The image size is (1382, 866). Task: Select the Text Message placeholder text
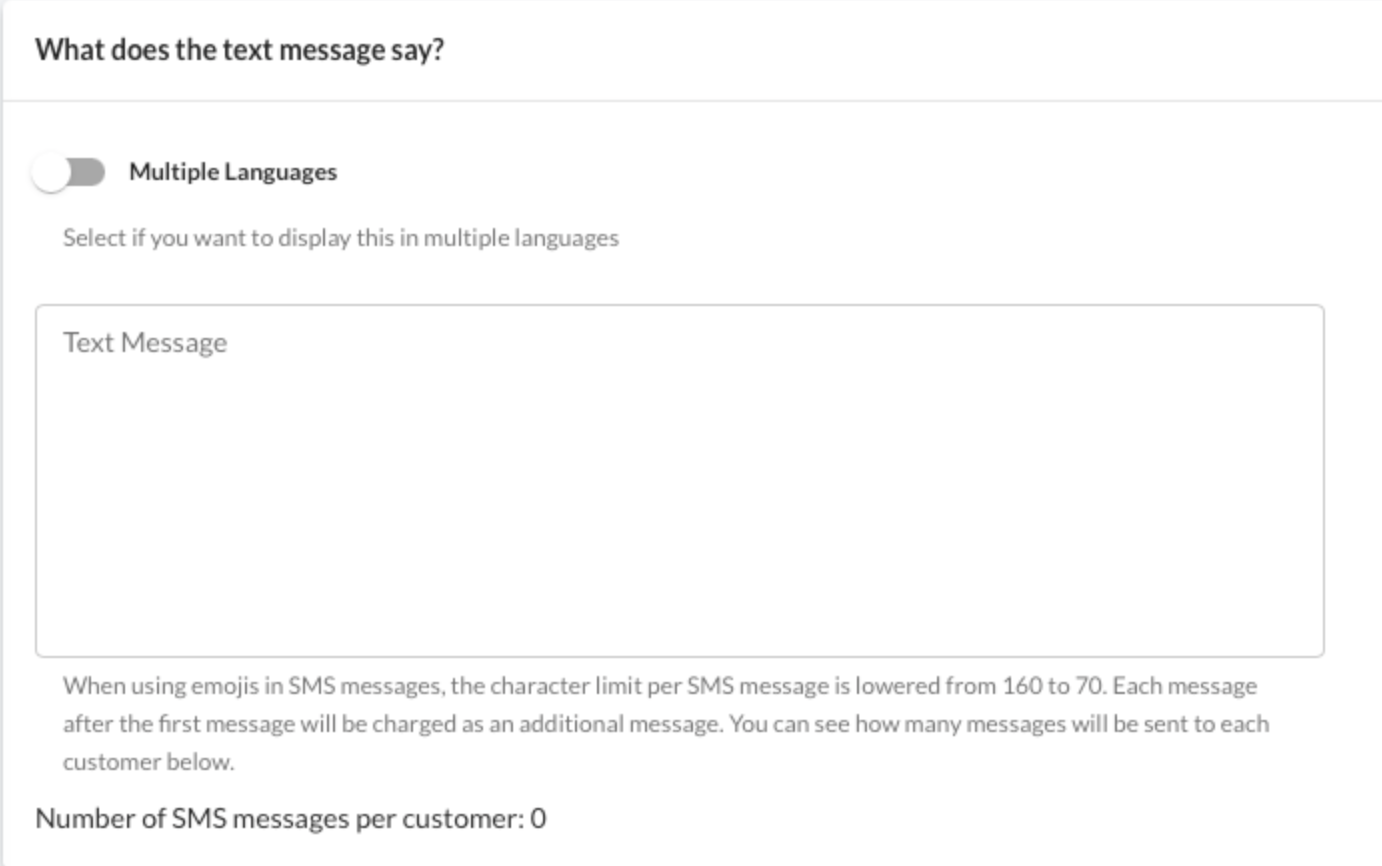(x=146, y=341)
